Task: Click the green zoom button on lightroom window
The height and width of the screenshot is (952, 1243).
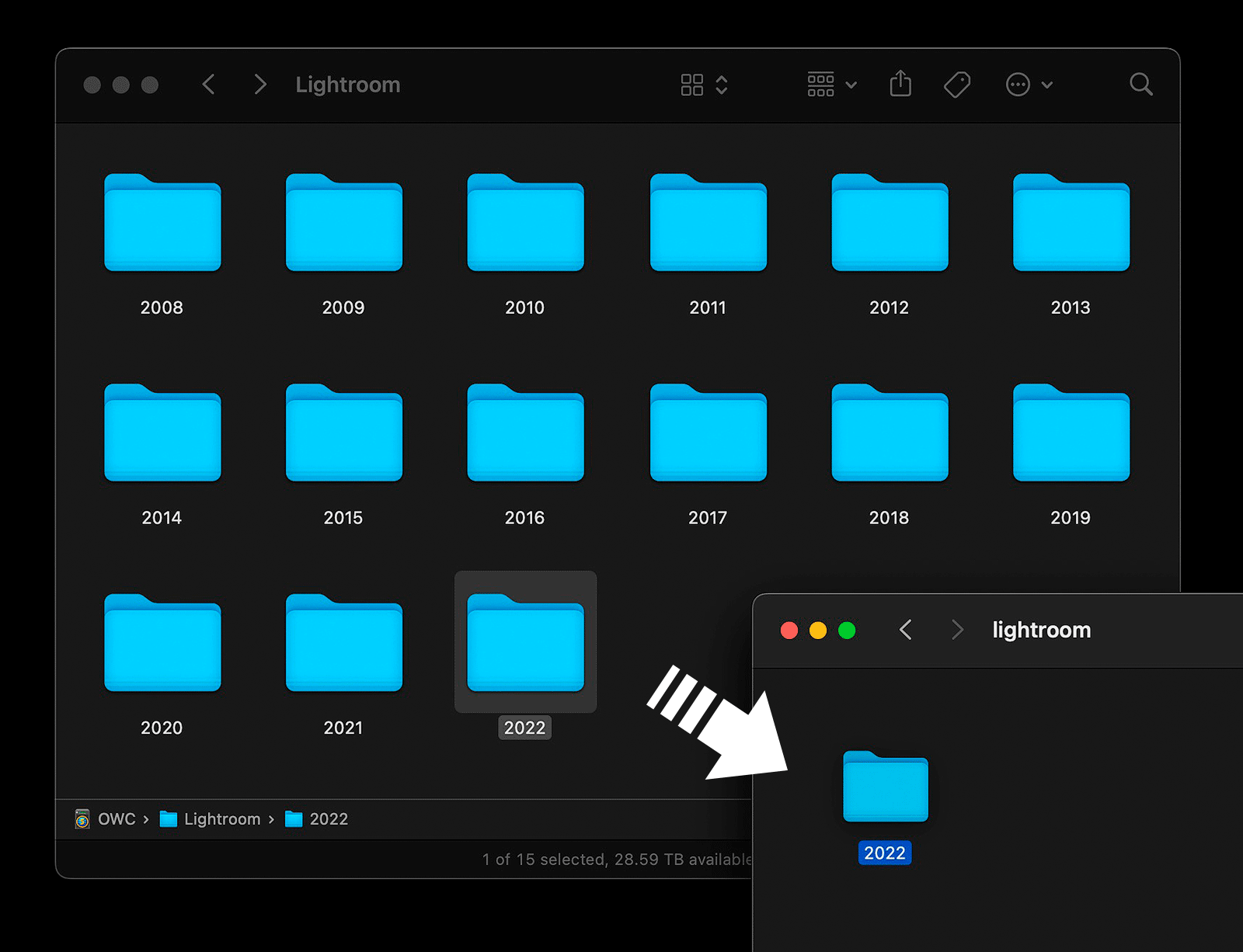Action: tap(847, 631)
